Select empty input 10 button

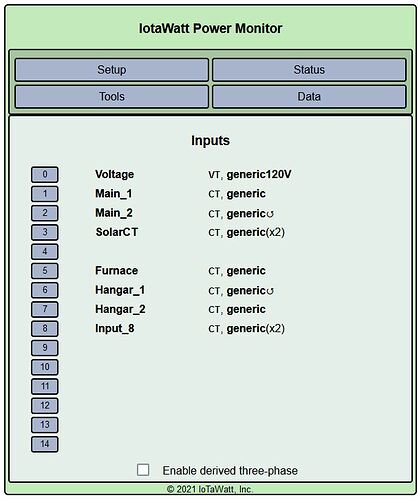[45, 367]
